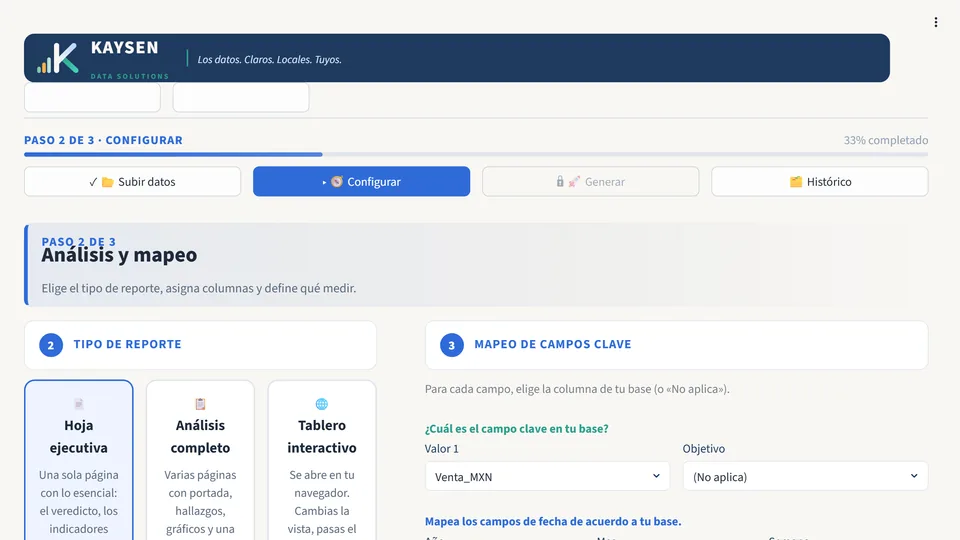Click the tagline Los datos. Claros. Locales. Tuyos.

[x=269, y=59]
